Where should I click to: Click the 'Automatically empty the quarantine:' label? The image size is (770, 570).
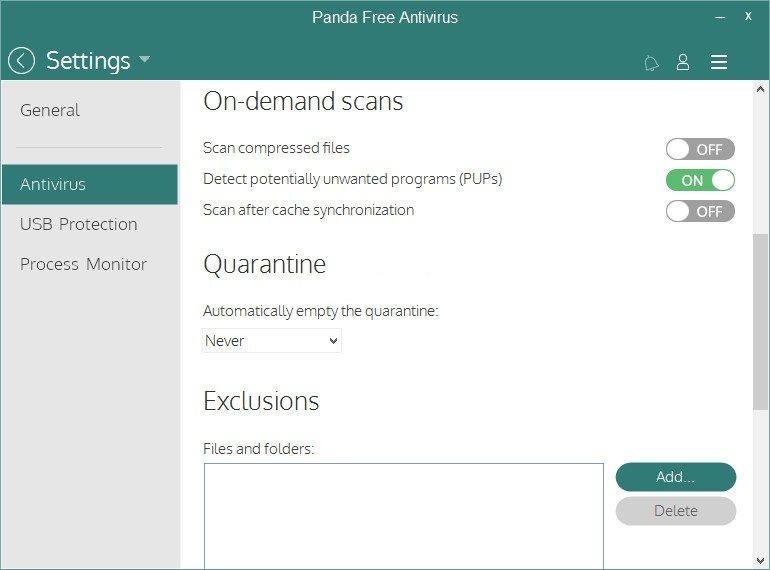[x=321, y=311]
